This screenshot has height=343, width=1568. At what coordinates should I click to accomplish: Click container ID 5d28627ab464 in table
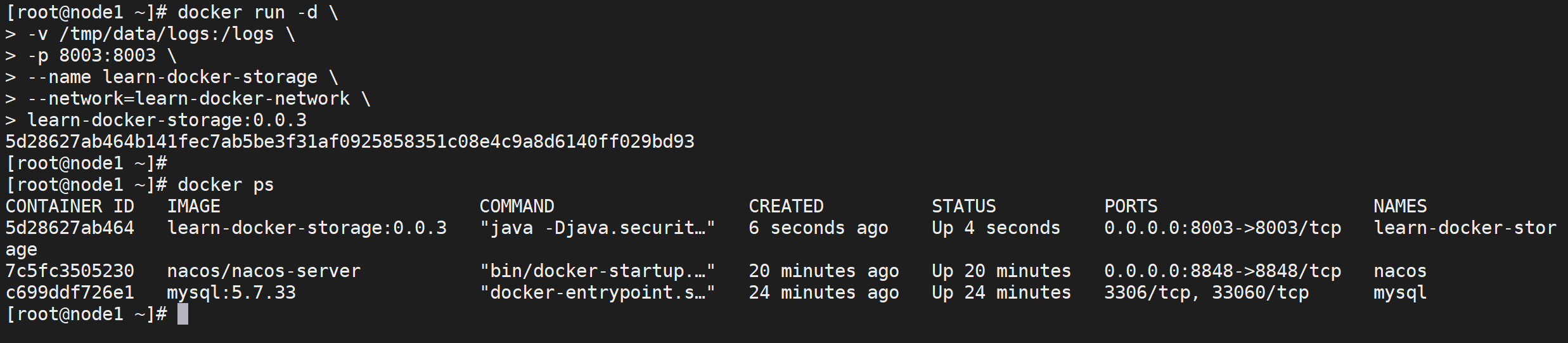coord(70,228)
